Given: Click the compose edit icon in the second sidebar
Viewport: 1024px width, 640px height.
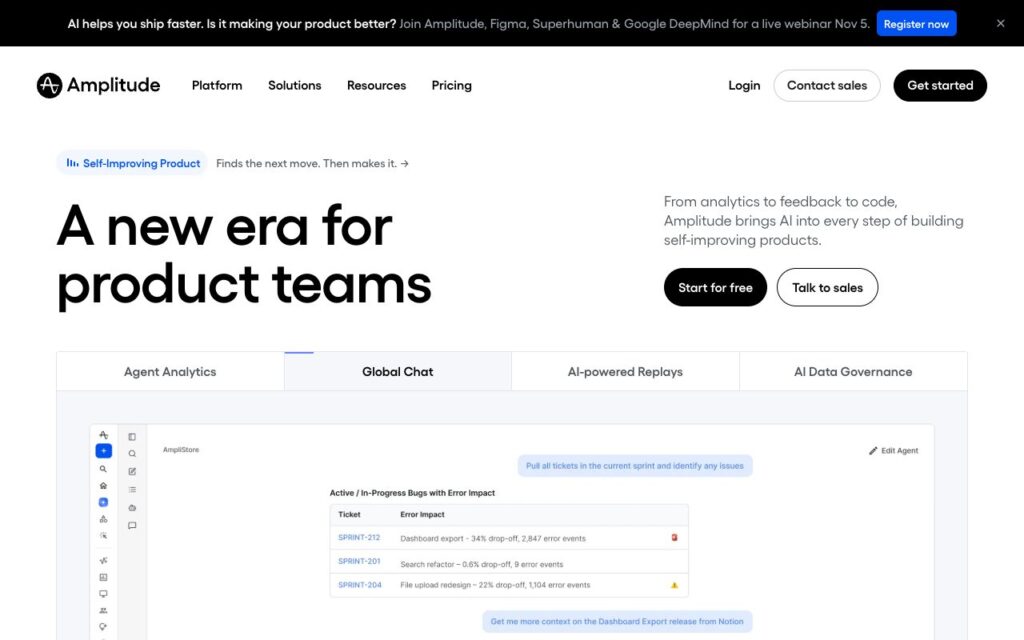Looking at the screenshot, I should [x=132, y=472].
